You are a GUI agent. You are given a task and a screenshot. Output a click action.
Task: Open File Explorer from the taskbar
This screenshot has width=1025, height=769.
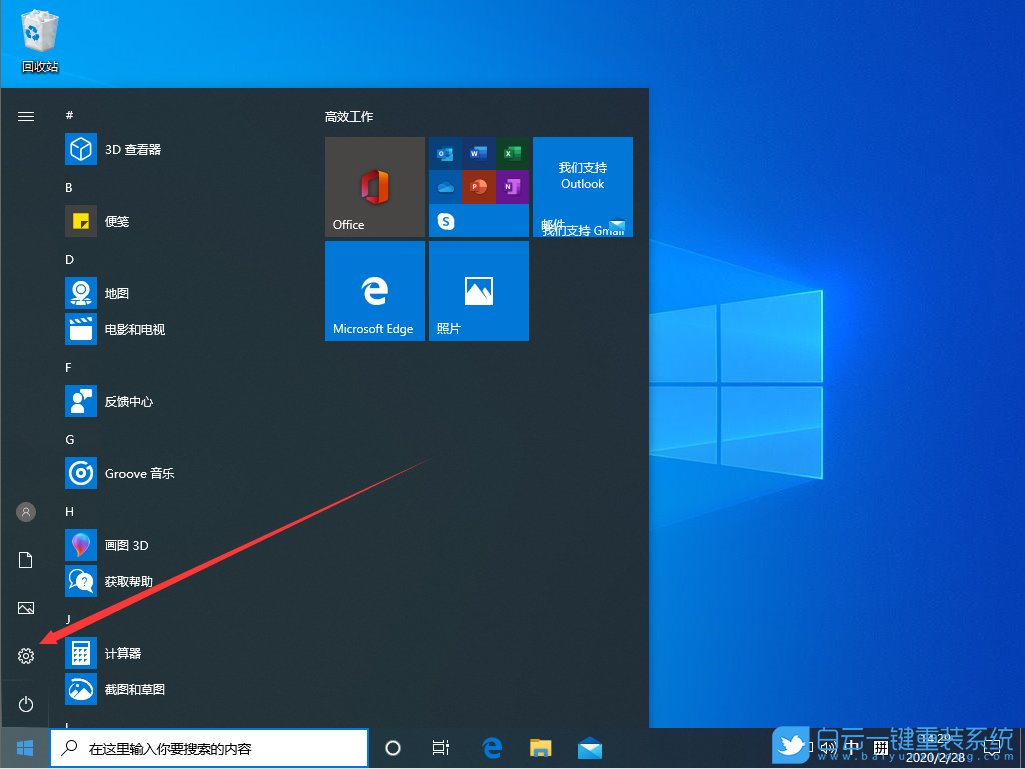(540, 747)
